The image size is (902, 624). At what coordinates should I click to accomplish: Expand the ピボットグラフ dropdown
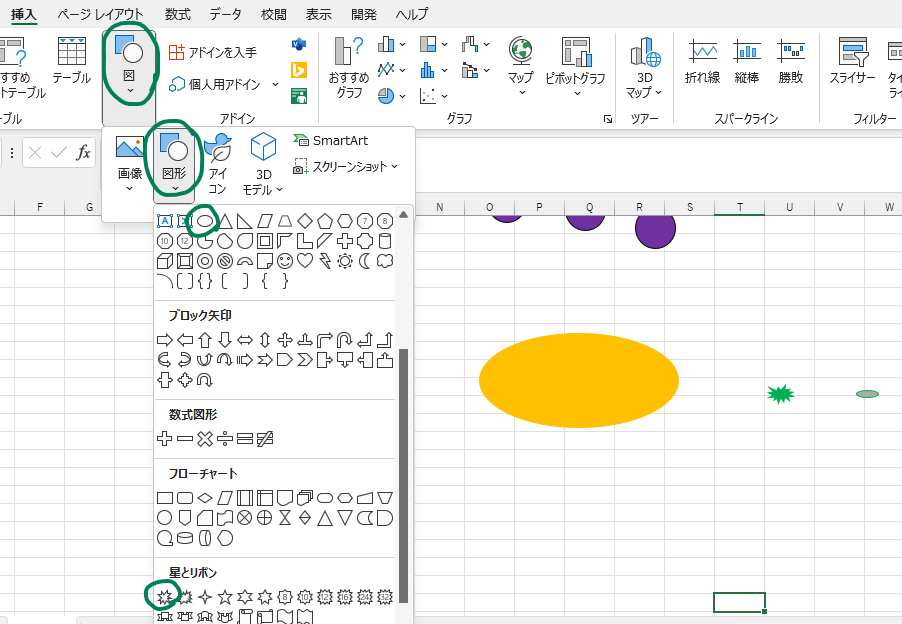click(x=576, y=67)
